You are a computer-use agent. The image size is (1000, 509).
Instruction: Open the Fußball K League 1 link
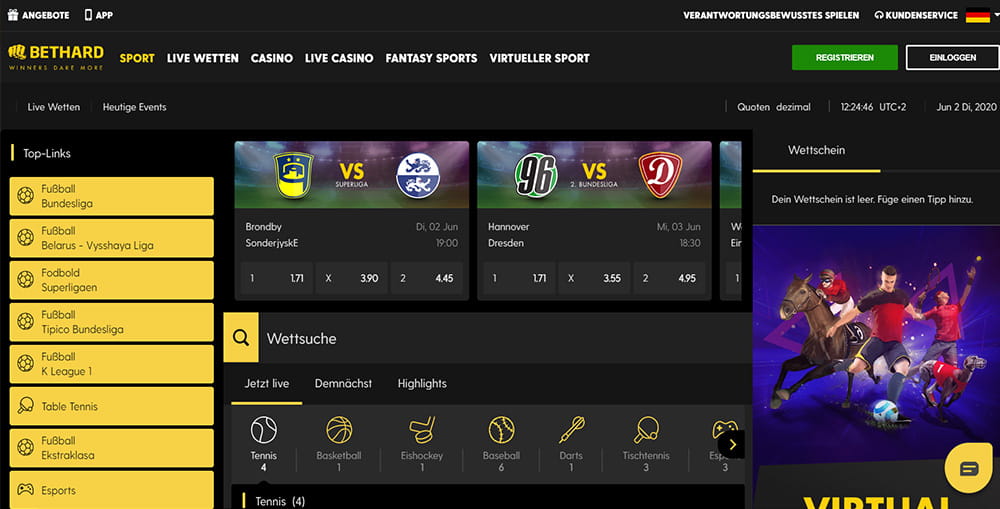112,364
